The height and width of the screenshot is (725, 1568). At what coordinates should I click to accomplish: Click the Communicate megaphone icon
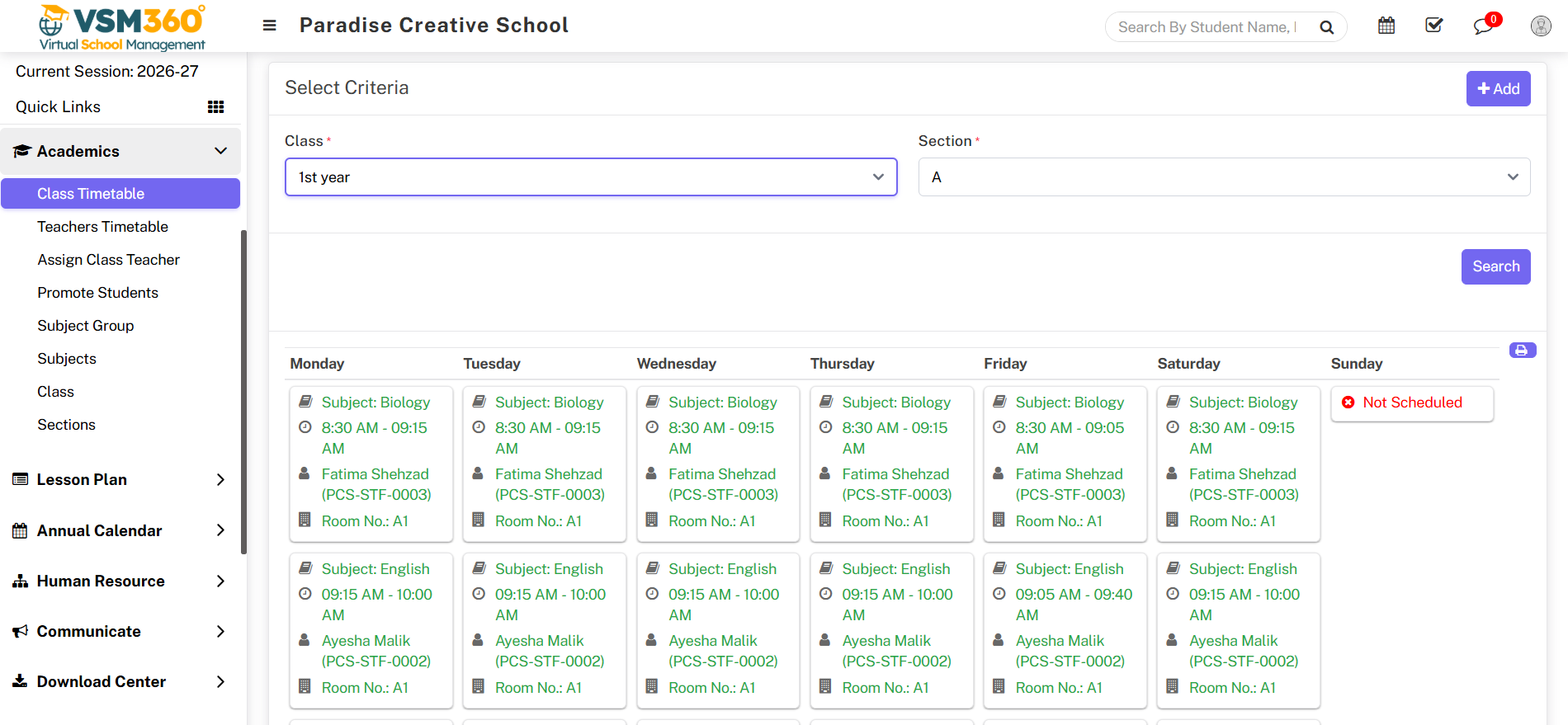21,631
